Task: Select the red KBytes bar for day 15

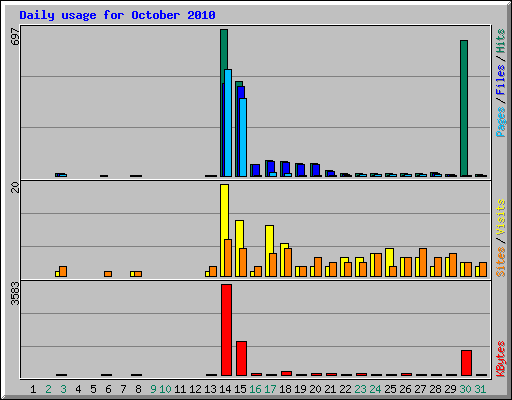Action: coord(241,359)
